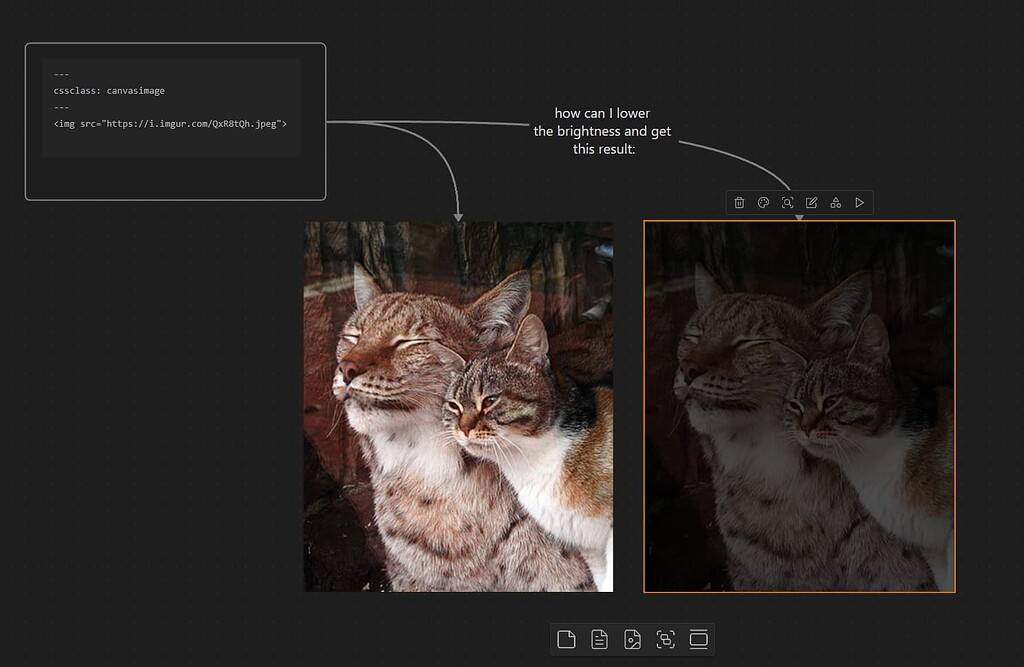Click the card outline icon in bottom toolbar

tap(697, 638)
